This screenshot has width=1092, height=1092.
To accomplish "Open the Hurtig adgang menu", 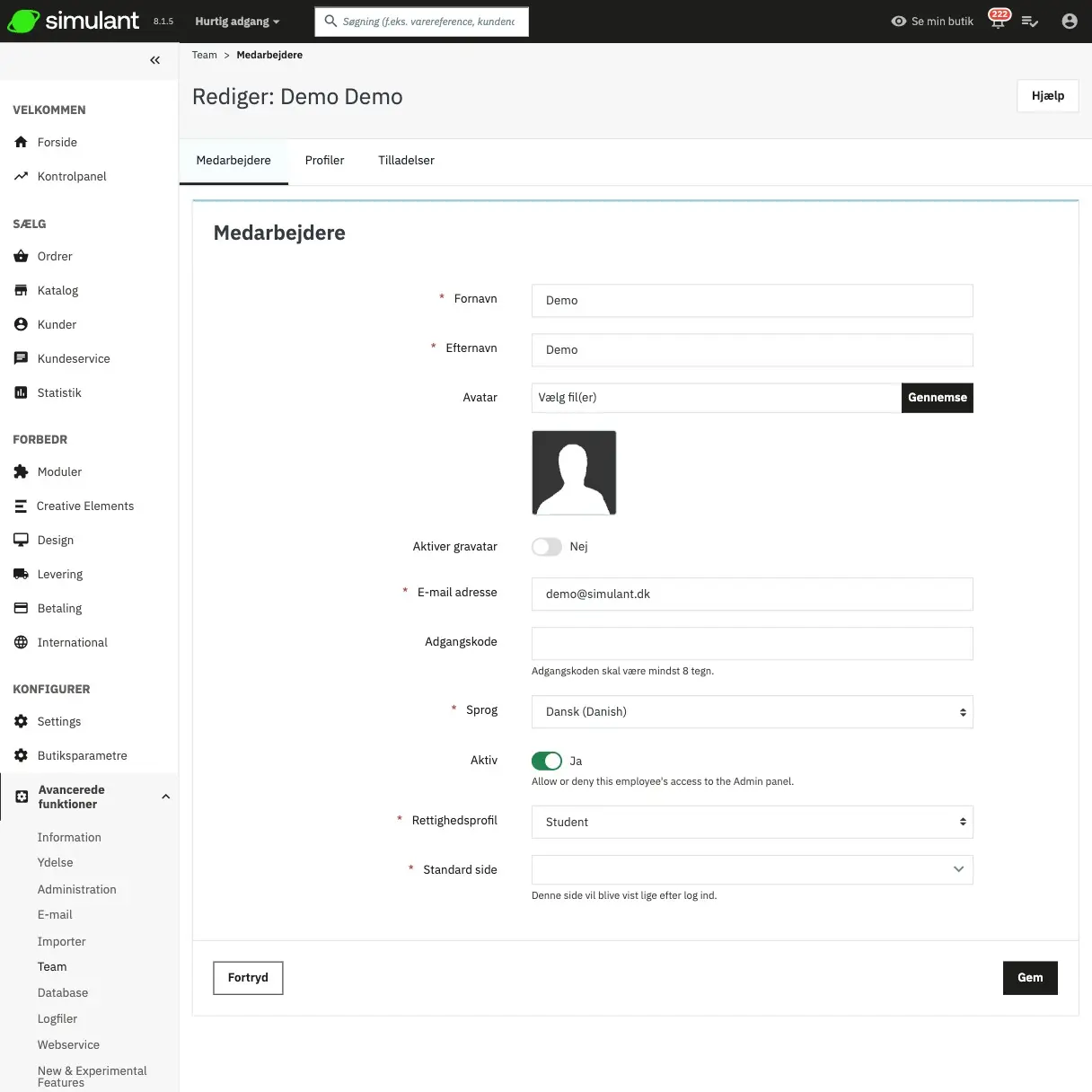I will pyautogui.click(x=237, y=22).
